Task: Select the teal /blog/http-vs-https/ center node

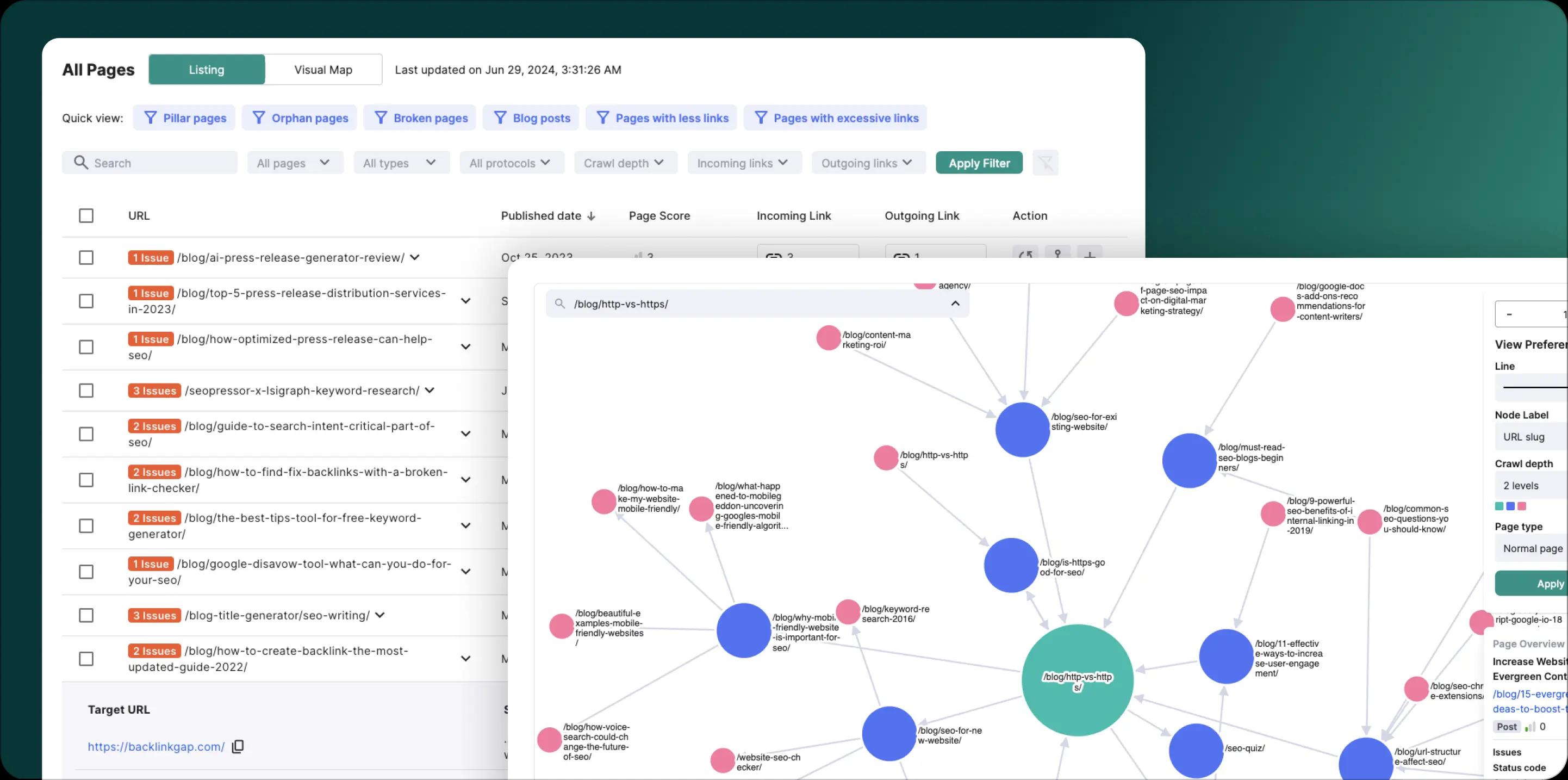Action: (x=1078, y=680)
